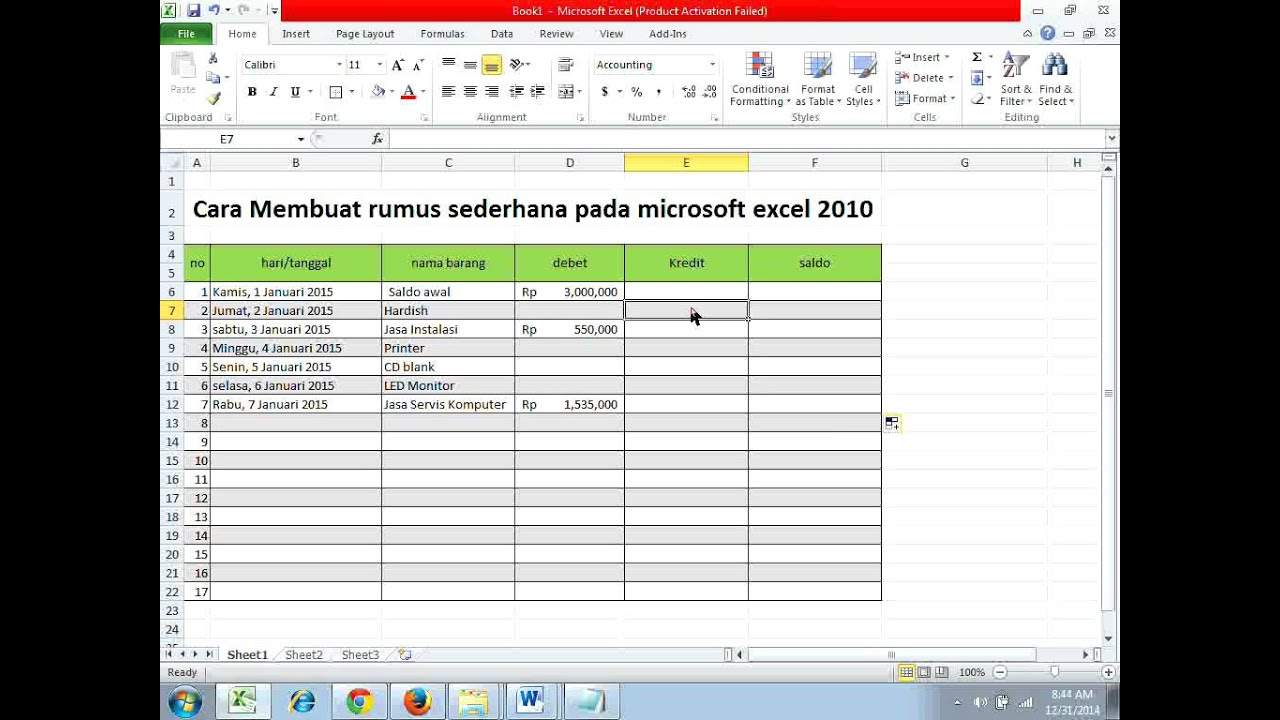Click Decrease Font Size icon

click(x=416, y=65)
